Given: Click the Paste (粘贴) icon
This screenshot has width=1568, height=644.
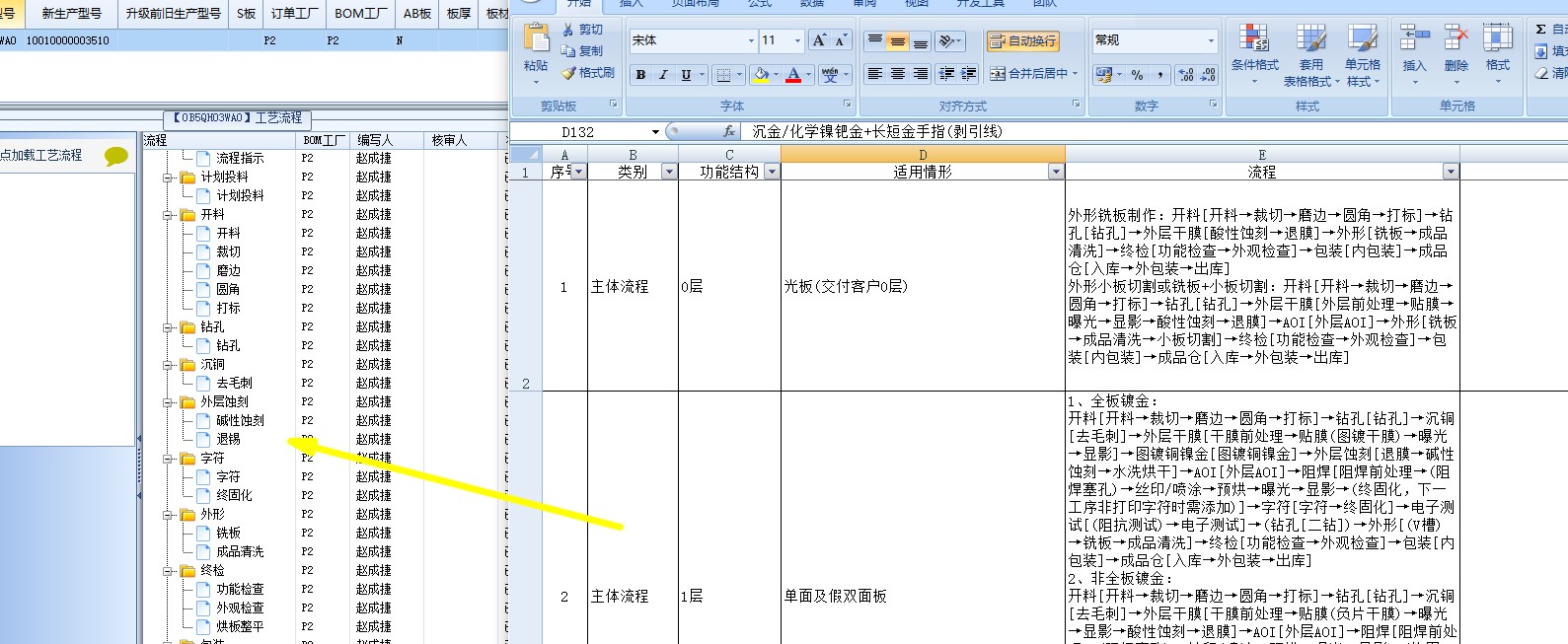Looking at the screenshot, I should pyautogui.click(x=537, y=37).
